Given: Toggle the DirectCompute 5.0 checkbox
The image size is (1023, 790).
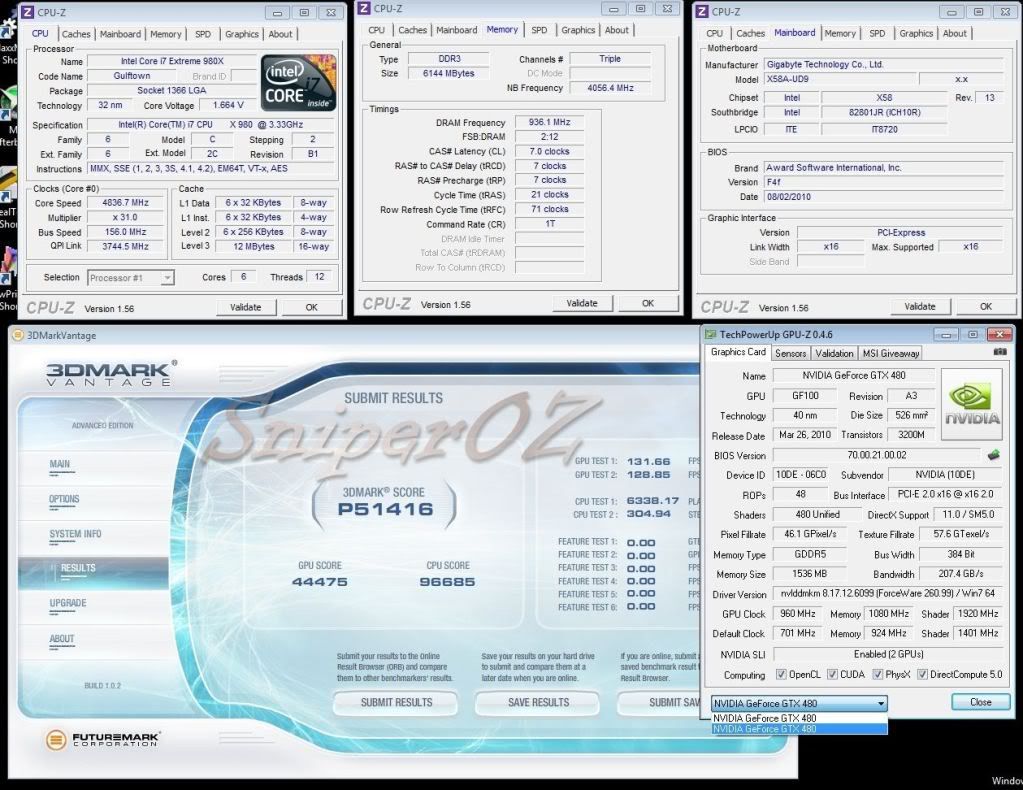Looking at the screenshot, I should pyautogui.click(x=922, y=675).
